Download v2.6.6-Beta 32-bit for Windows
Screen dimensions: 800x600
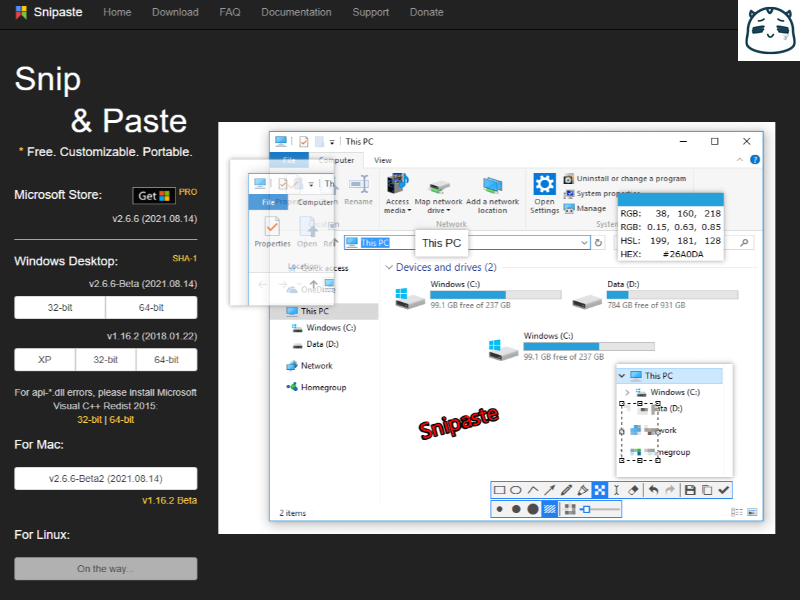pyautogui.click(x=60, y=308)
